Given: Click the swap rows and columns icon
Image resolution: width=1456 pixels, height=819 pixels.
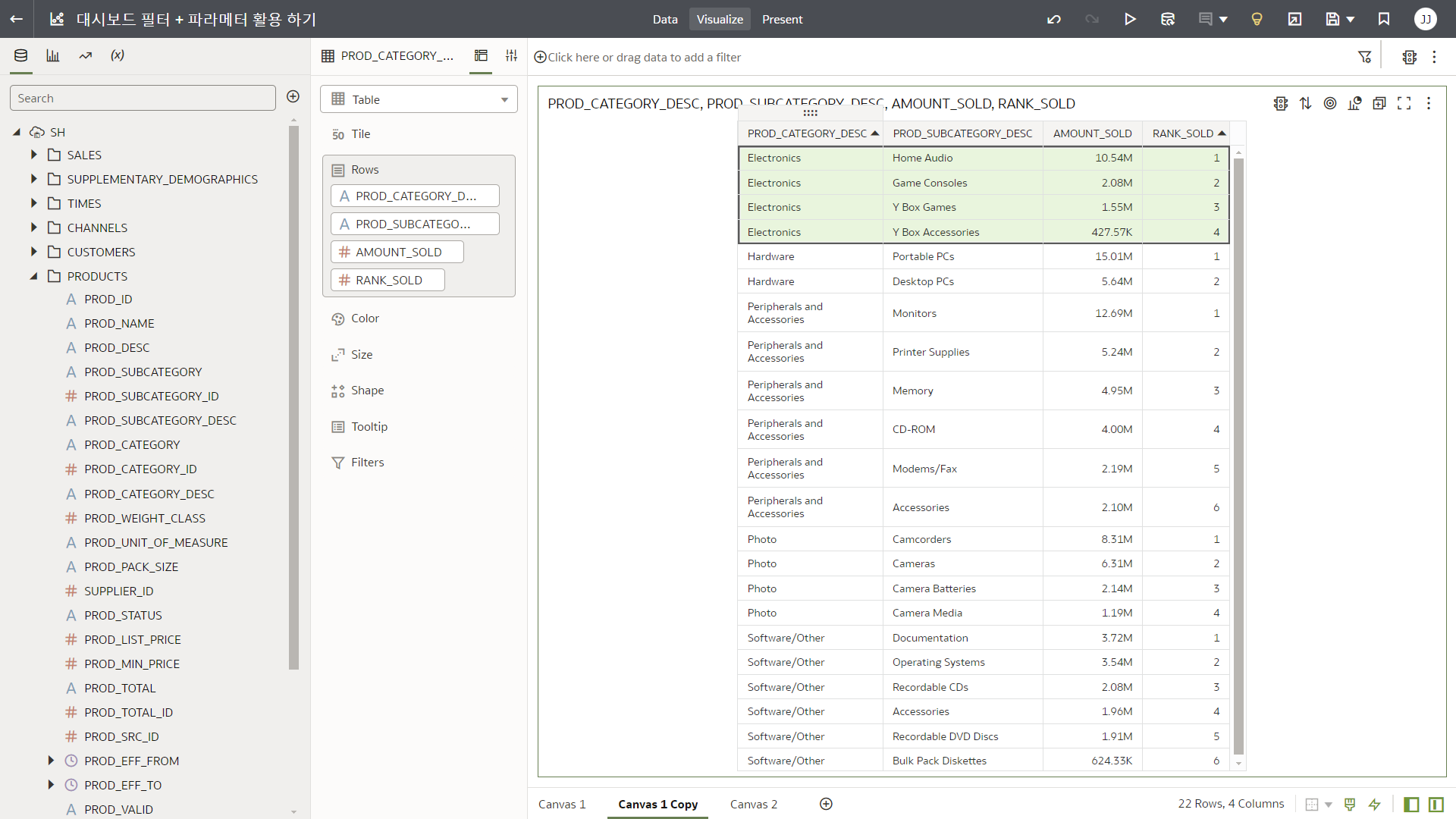Looking at the screenshot, I should pos(1305,103).
